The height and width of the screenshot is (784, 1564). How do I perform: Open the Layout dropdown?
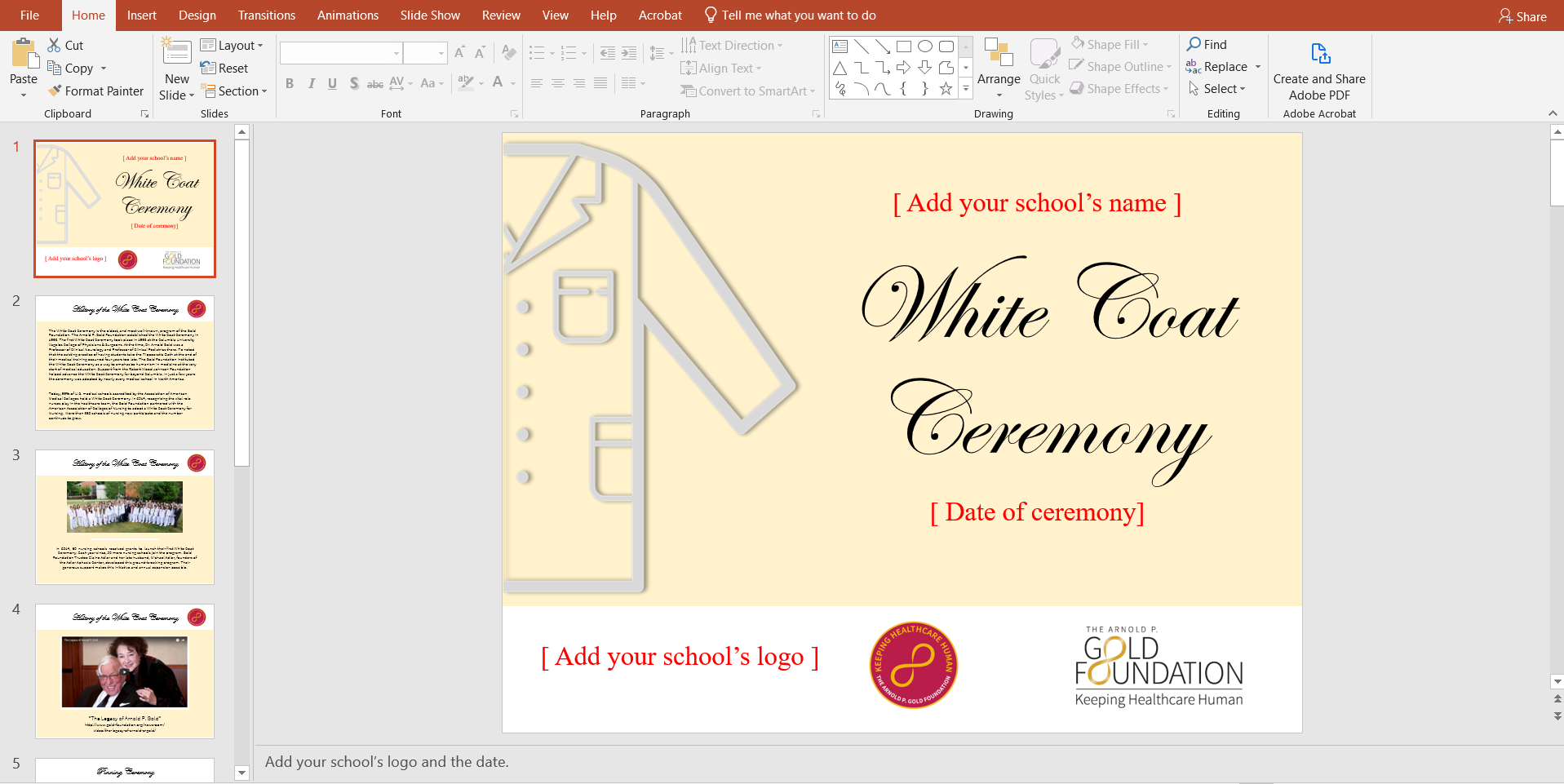(233, 46)
